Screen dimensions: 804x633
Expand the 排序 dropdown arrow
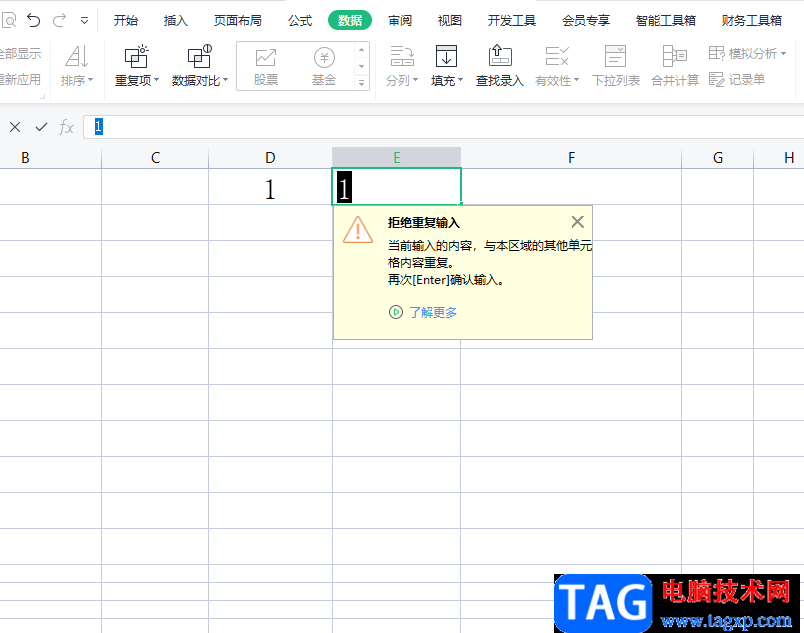tap(90, 80)
